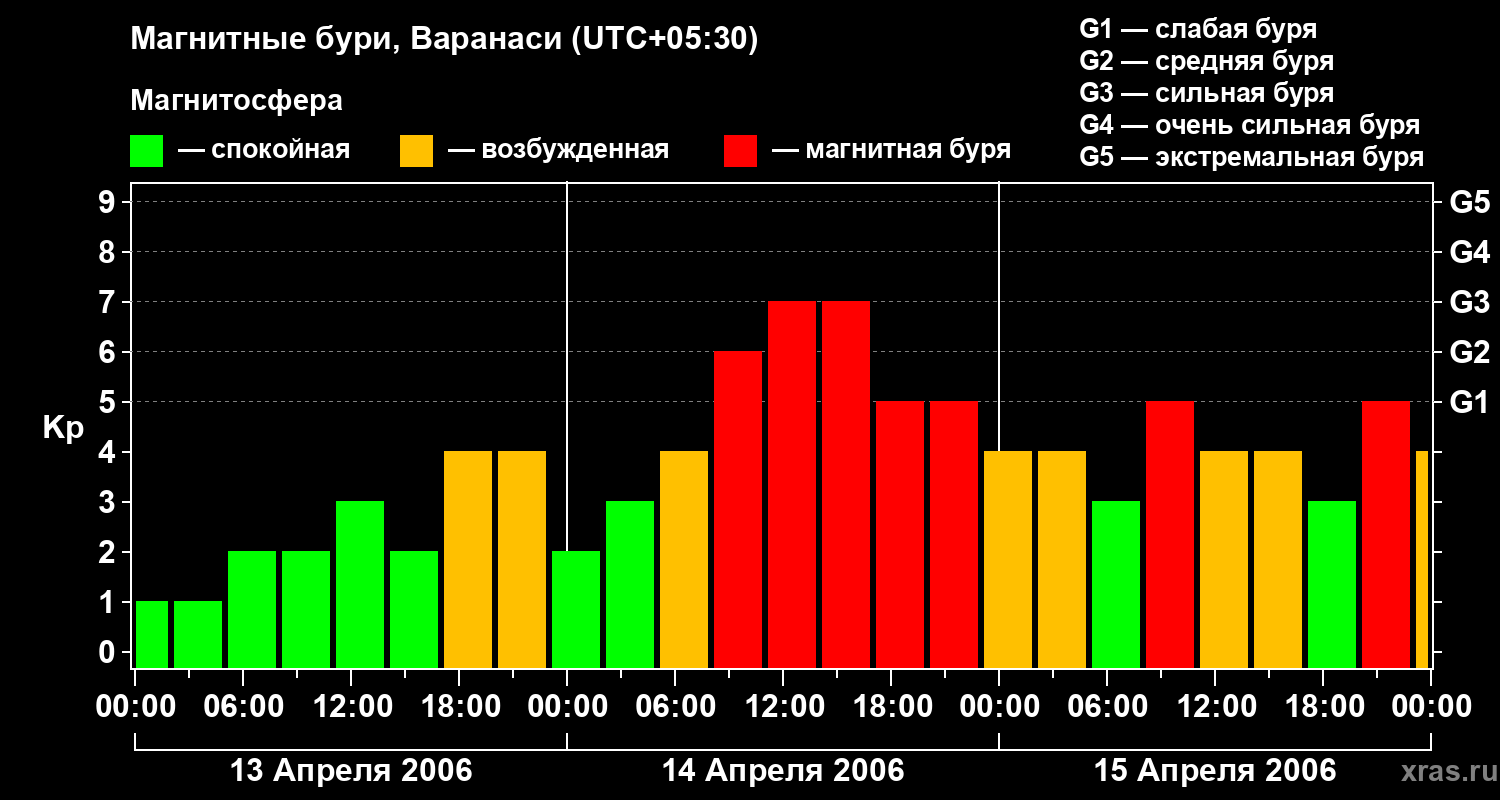Click the 'G2' label on the right axis

pyautogui.click(x=1470, y=352)
